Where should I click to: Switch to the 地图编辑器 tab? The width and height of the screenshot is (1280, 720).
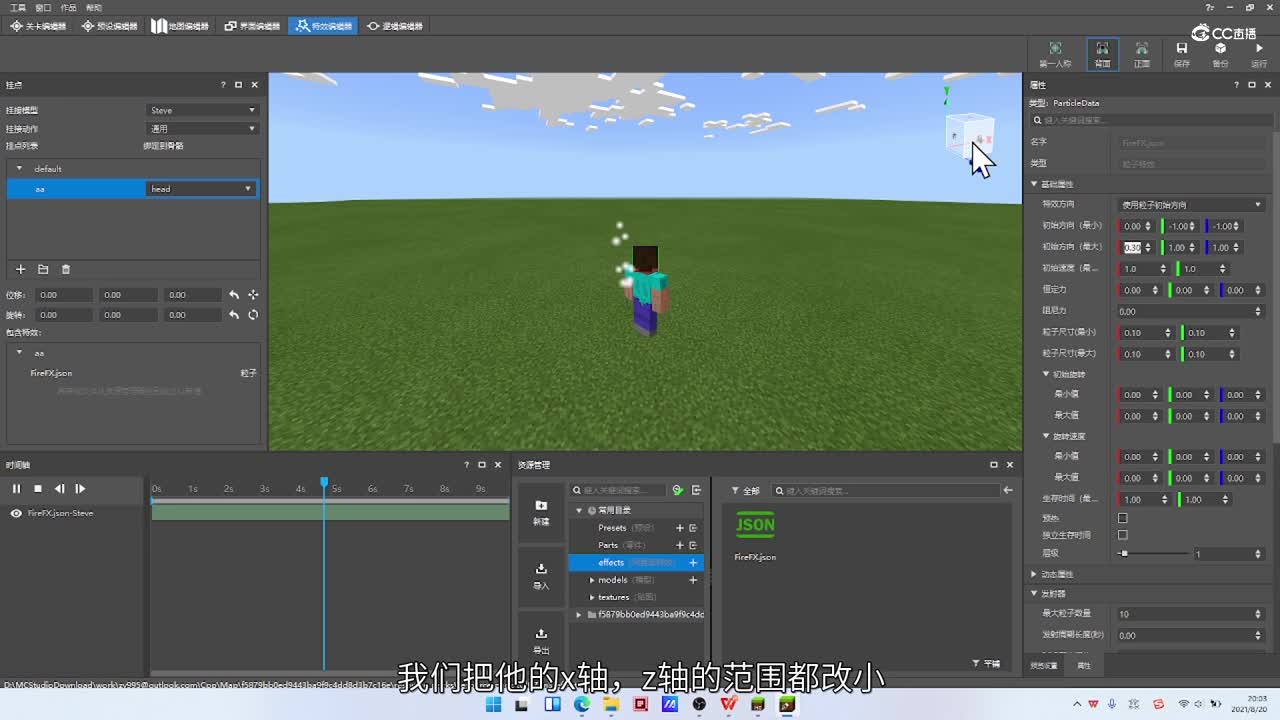point(181,26)
